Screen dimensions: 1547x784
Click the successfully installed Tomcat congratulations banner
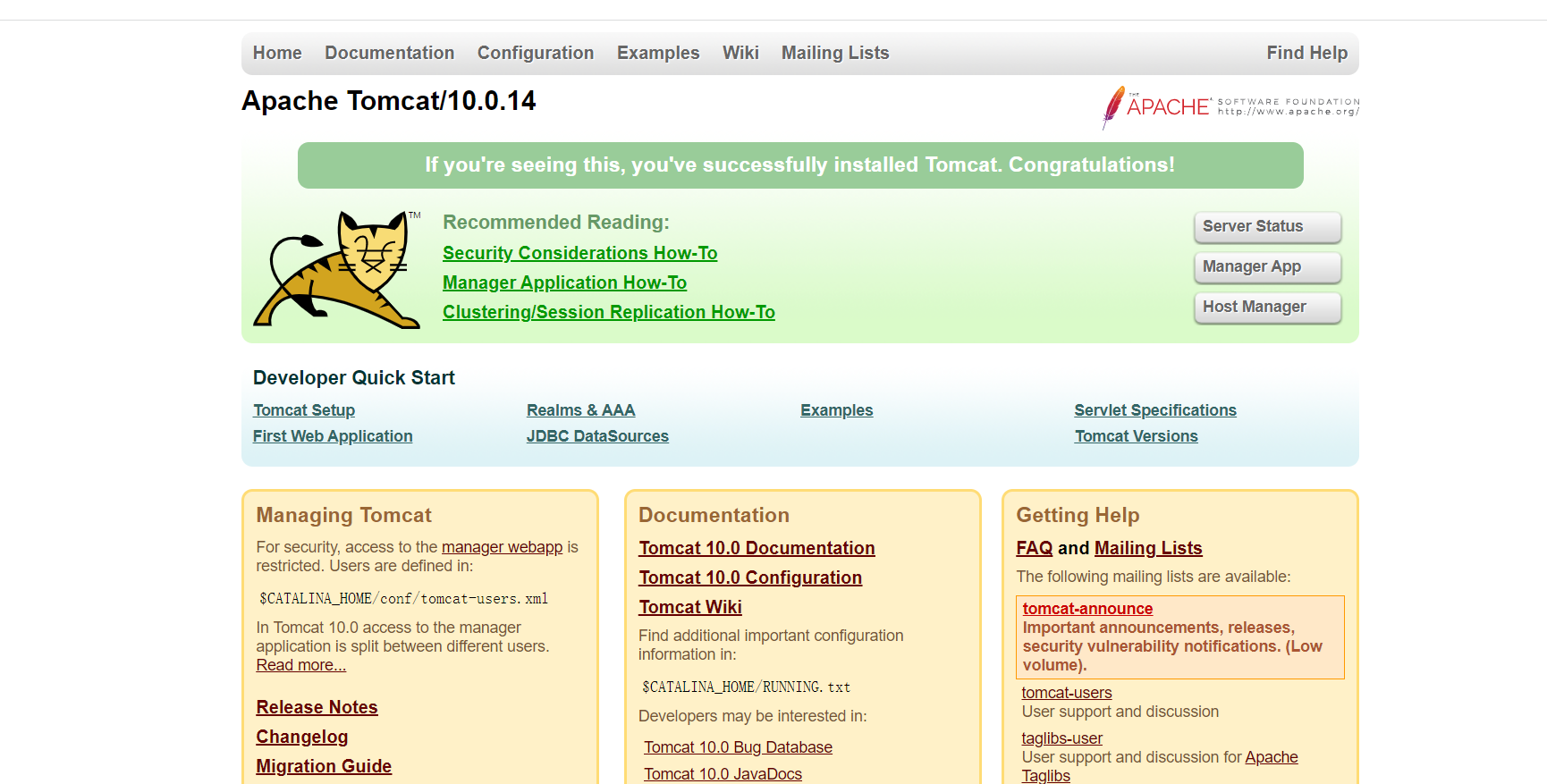[x=800, y=165]
